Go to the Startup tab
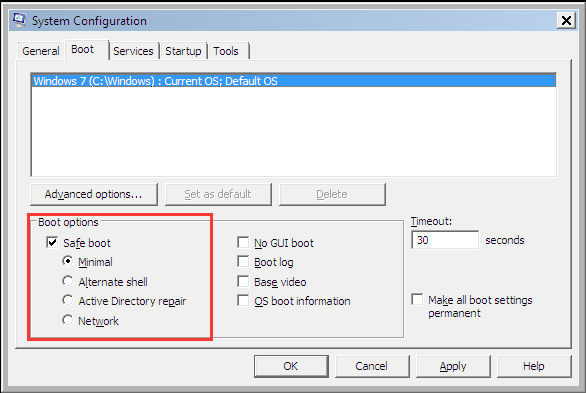This screenshot has height=393, width=586. [x=183, y=51]
